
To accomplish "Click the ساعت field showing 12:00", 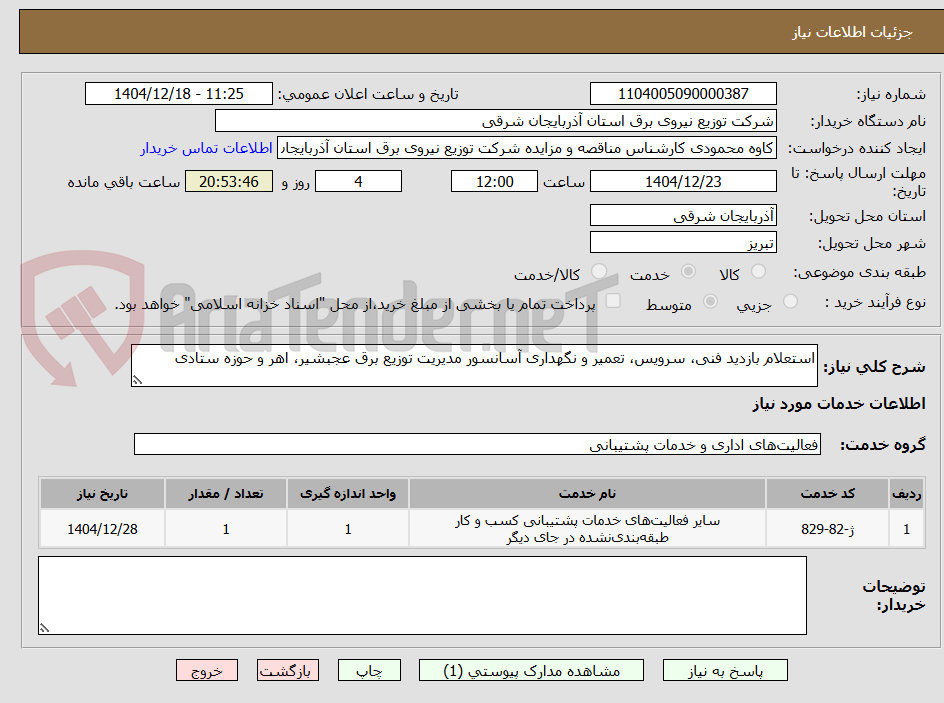I will pyautogui.click(x=494, y=181).
